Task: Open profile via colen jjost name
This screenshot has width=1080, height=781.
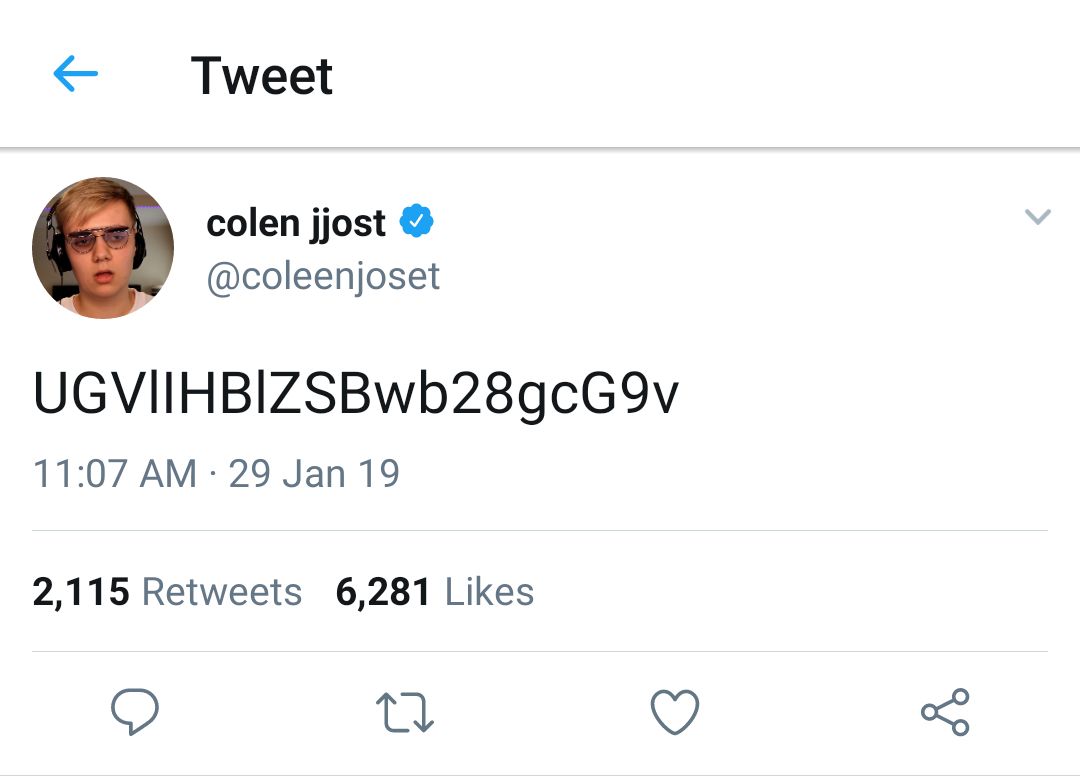Action: tap(295, 223)
